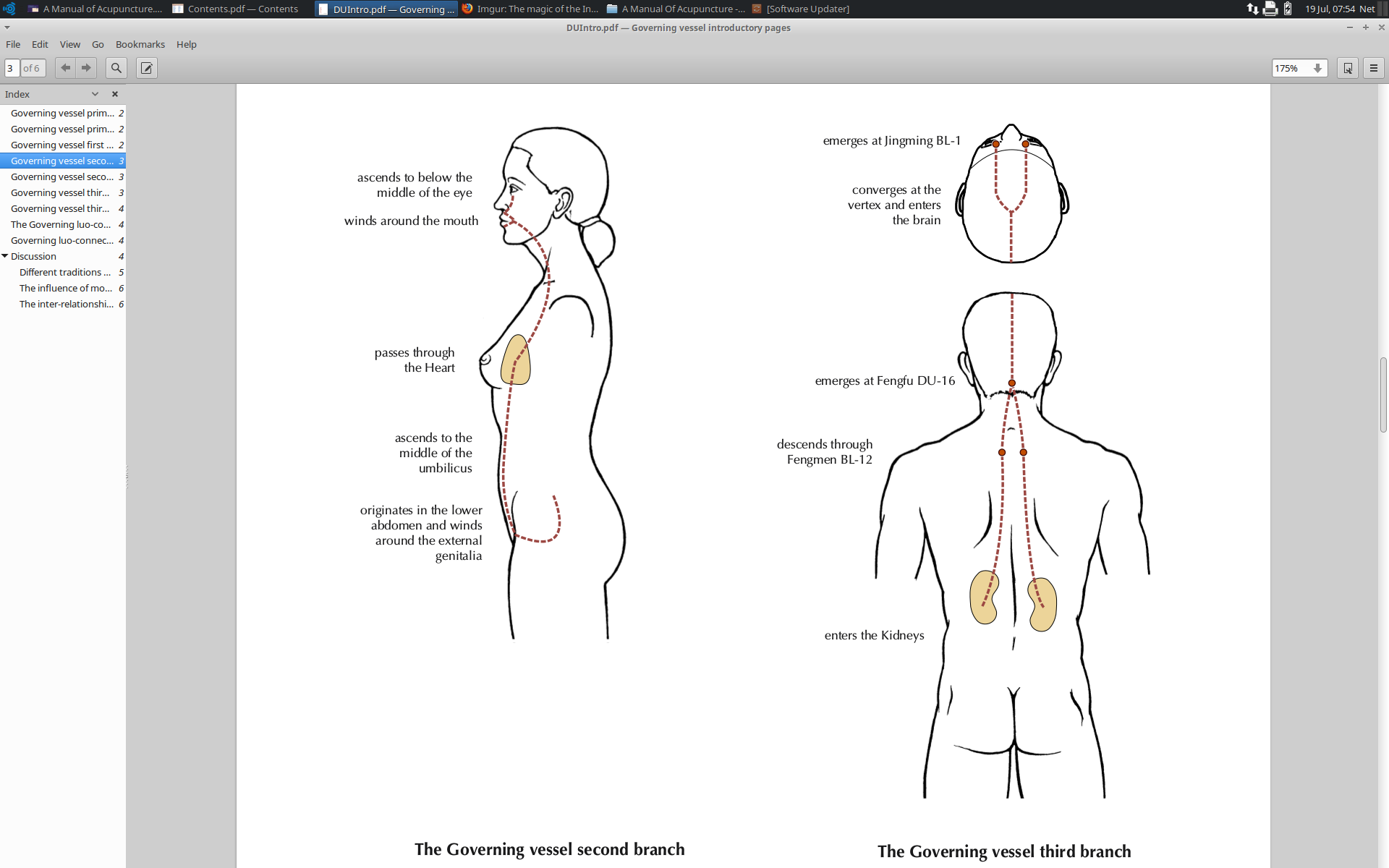This screenshot has height=868, width=1389.
Task: Select the 'Discussion' index entry
Action: pos(63,256)
